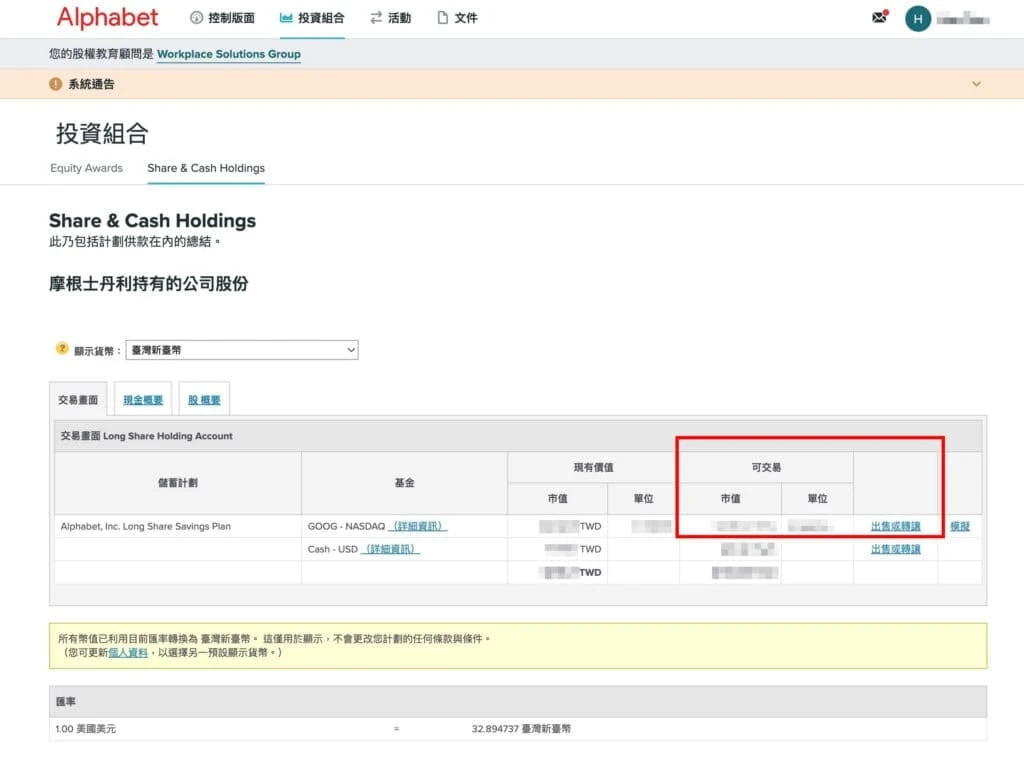The height and width of the screenshot is (758, 1024).
Task: Open the 個人資料 link in notice
Action: coord(128,652)
